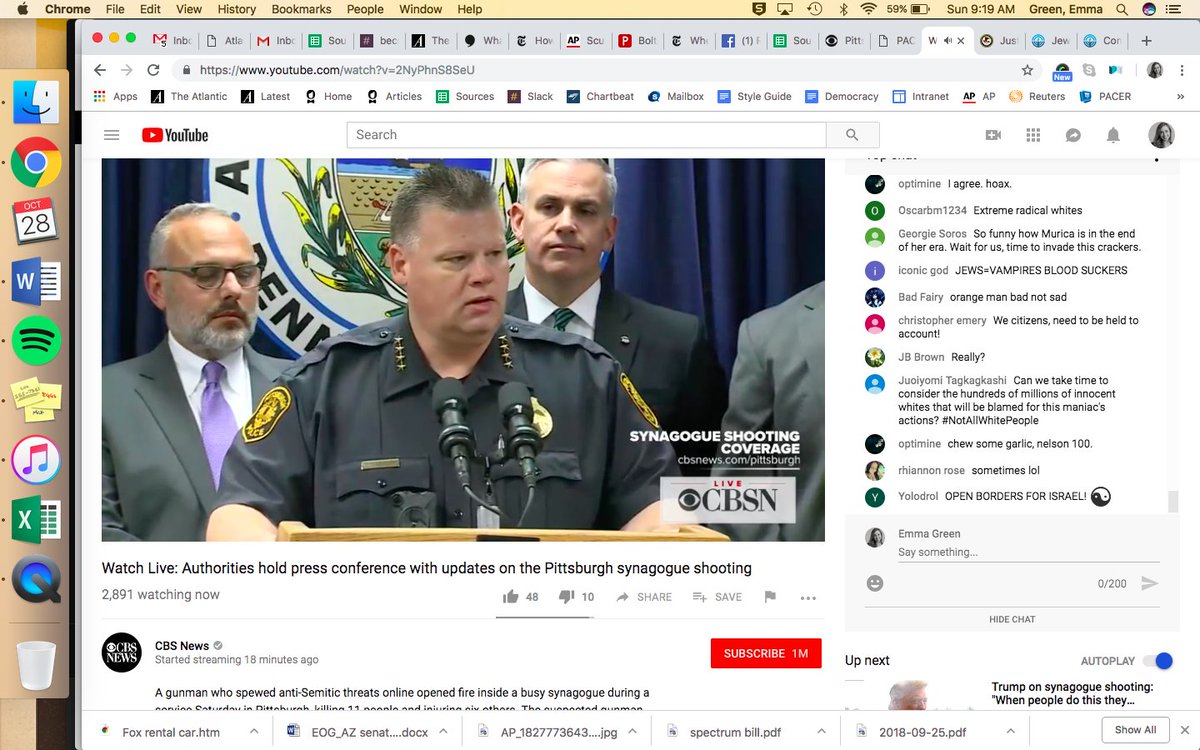Open the create video camera icon
Screen dimensions: 1200x750
point(993,135)
